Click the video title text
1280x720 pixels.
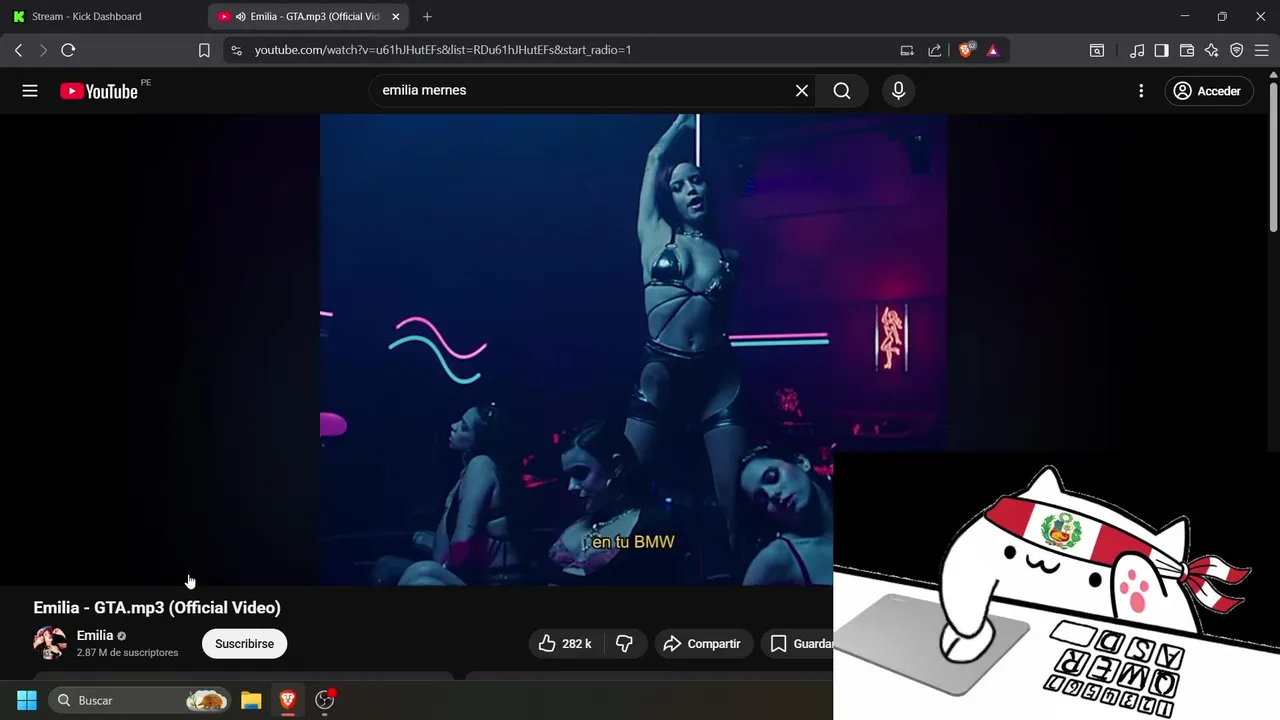click(157, 608)
